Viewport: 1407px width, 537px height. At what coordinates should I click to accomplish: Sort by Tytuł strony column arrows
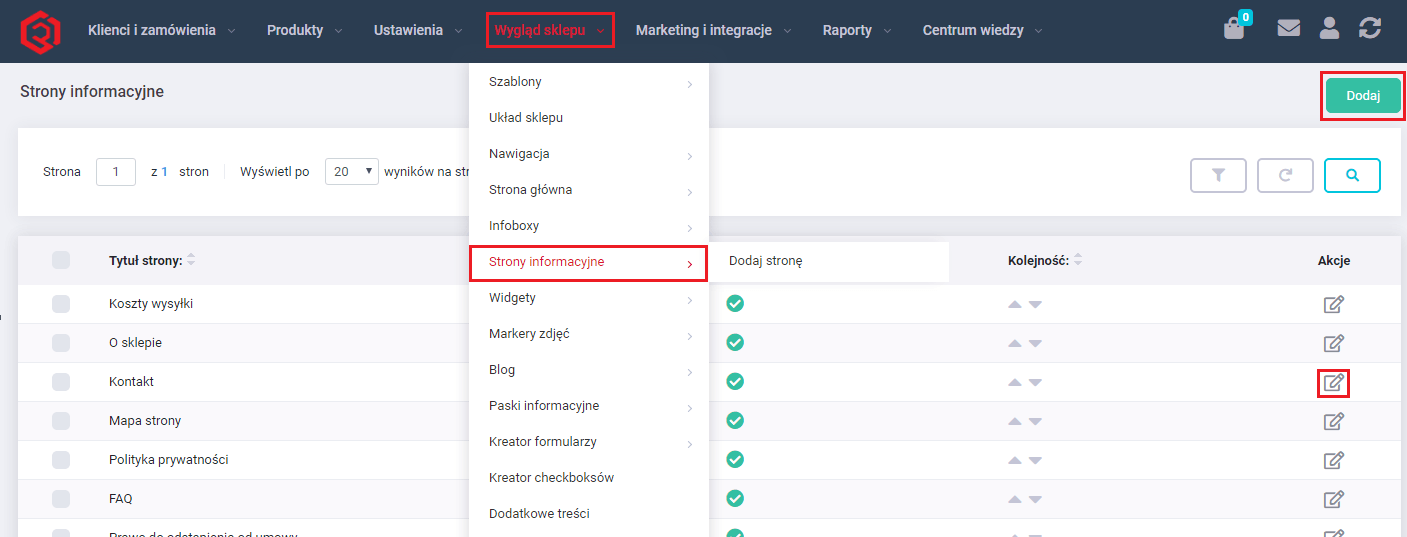point(191,260)
